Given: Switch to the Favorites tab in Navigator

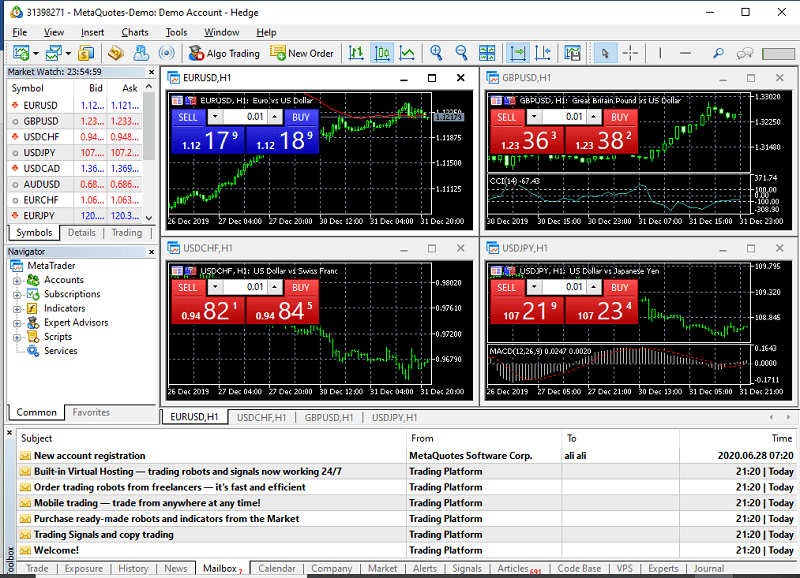Looking at the screenshot, I should 91,412.
